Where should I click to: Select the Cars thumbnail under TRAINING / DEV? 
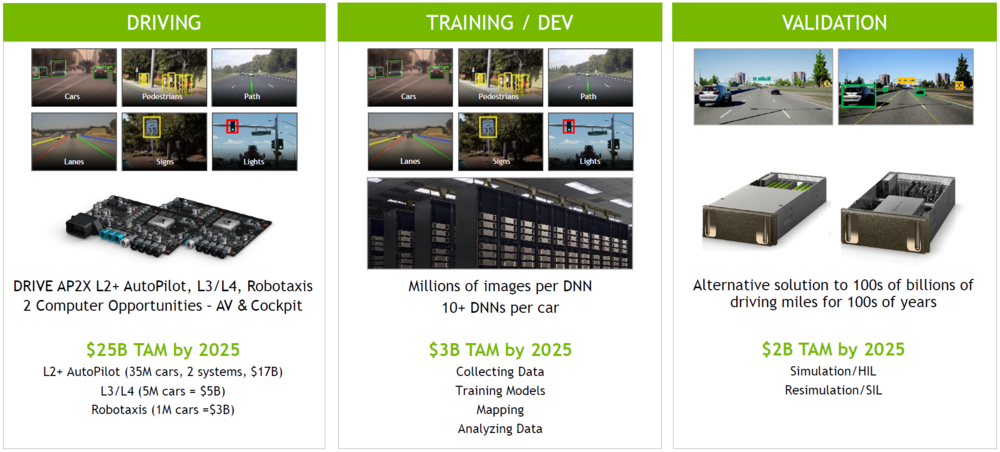point(410,77)
